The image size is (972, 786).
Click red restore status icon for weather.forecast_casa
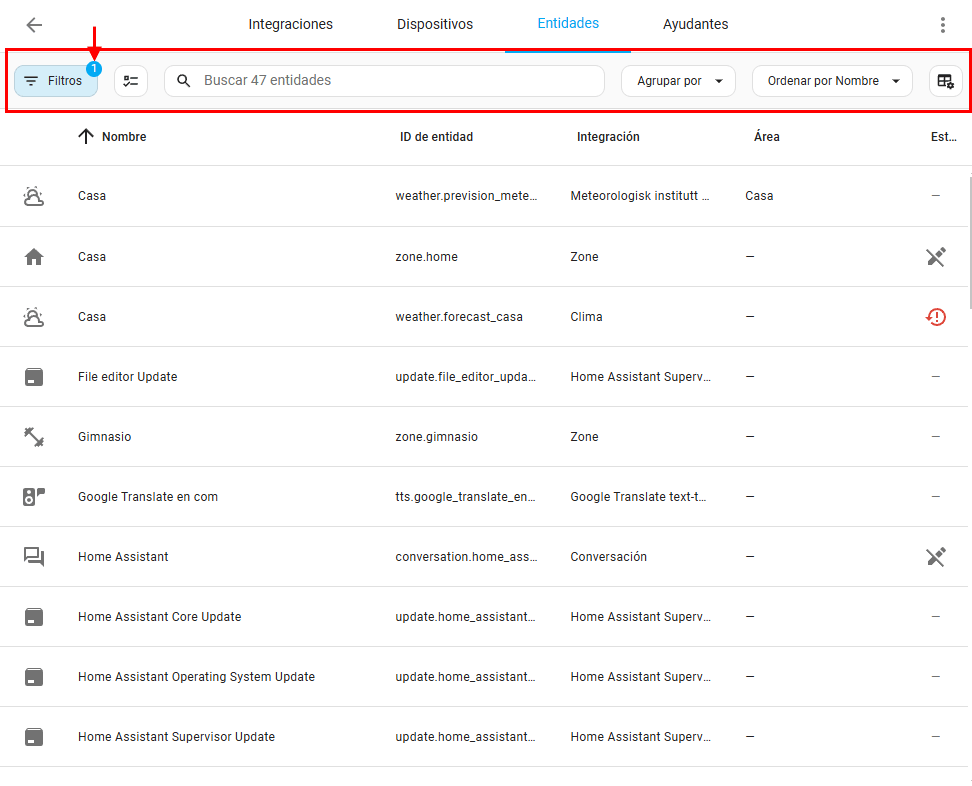pyautogui.click(x=935, y=317)
